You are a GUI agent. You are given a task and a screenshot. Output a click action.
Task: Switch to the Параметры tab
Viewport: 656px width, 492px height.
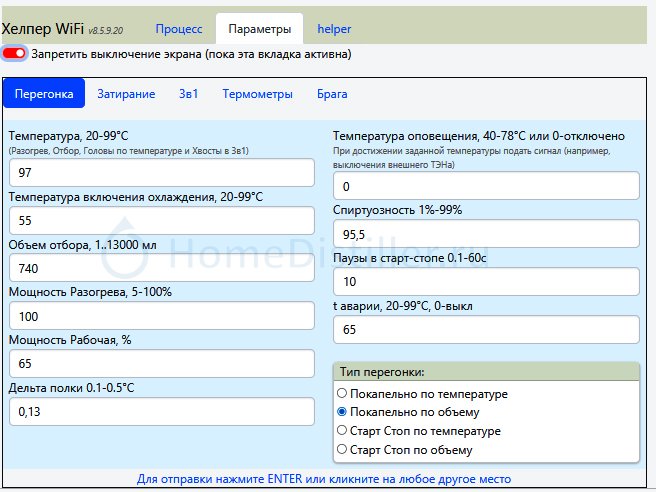pos(259,29)
